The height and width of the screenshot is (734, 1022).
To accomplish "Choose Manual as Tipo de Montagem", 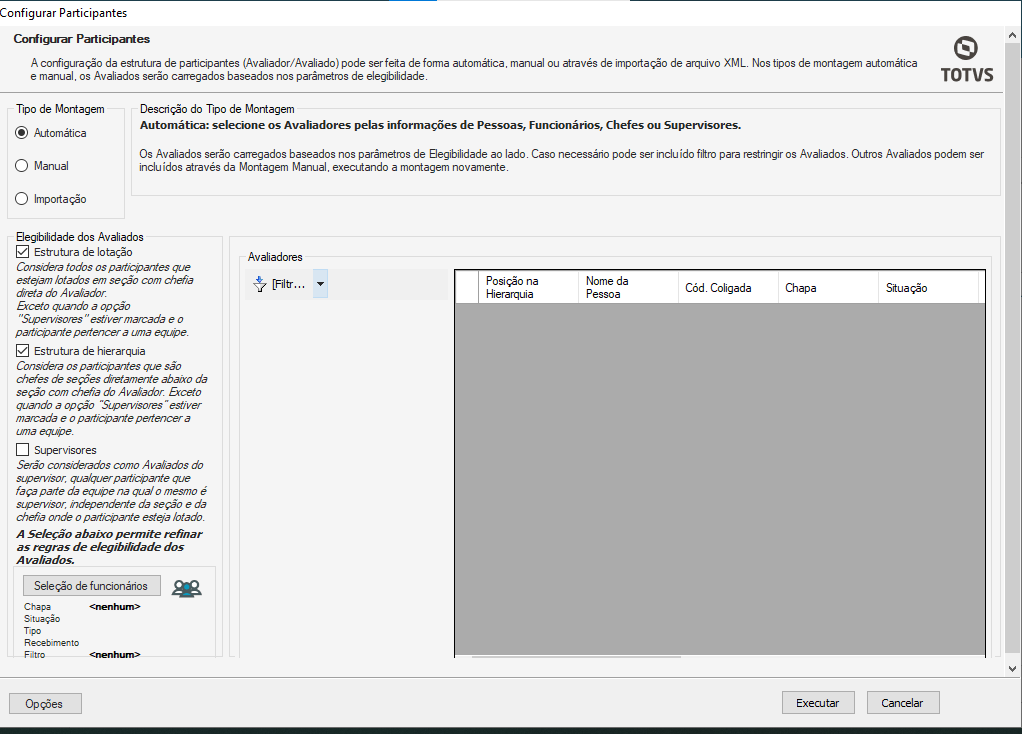I will click(x=22, y=166).
